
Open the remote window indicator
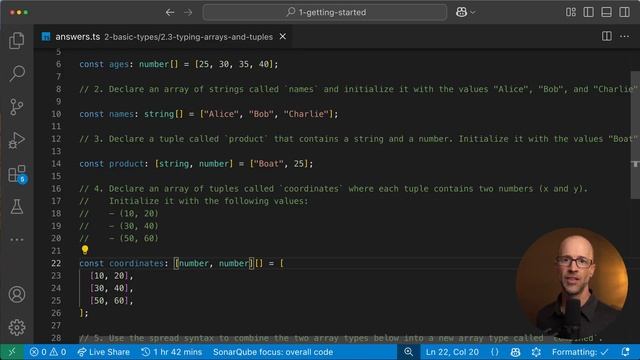tap(11, 352)
